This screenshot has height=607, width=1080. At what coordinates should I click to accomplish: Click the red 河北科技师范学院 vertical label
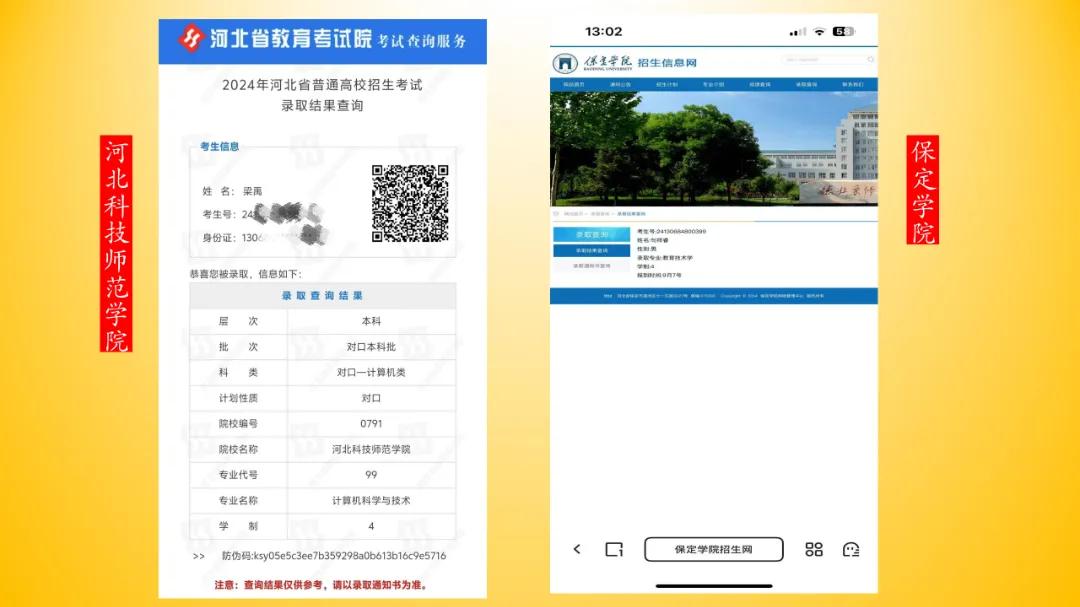[116, 243]
